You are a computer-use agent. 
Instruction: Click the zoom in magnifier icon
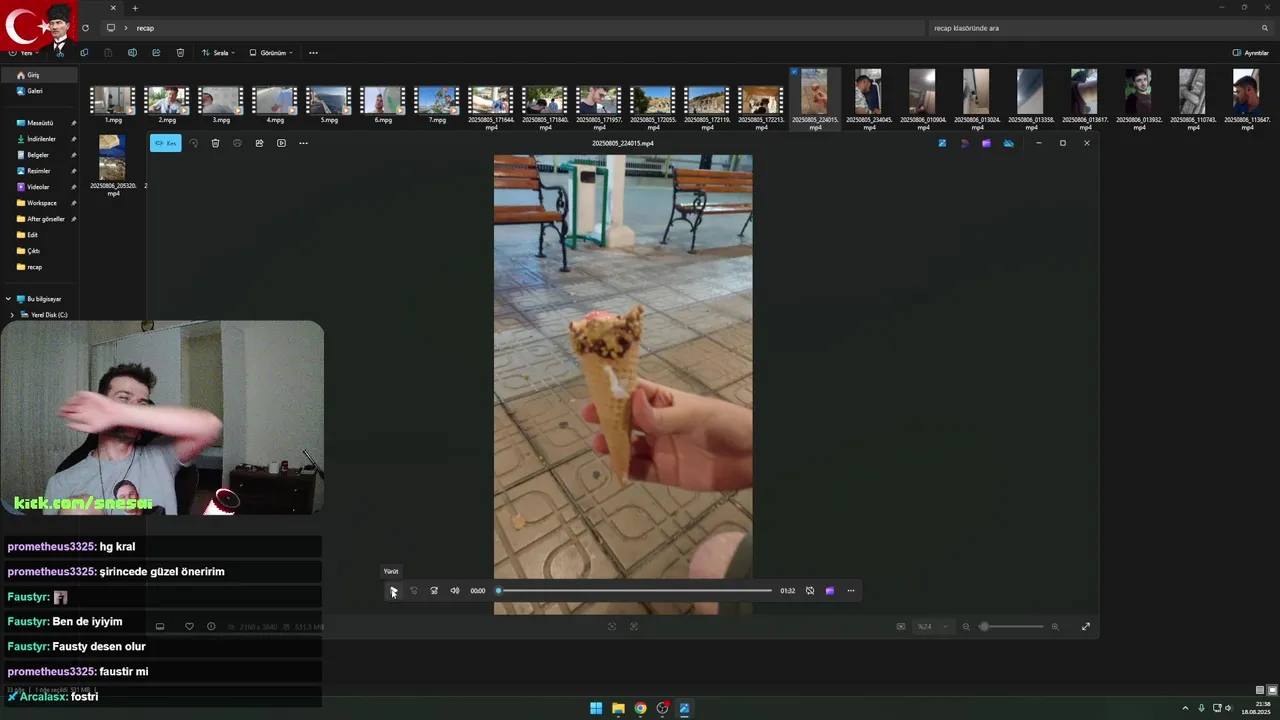[x=1055, y=627]
